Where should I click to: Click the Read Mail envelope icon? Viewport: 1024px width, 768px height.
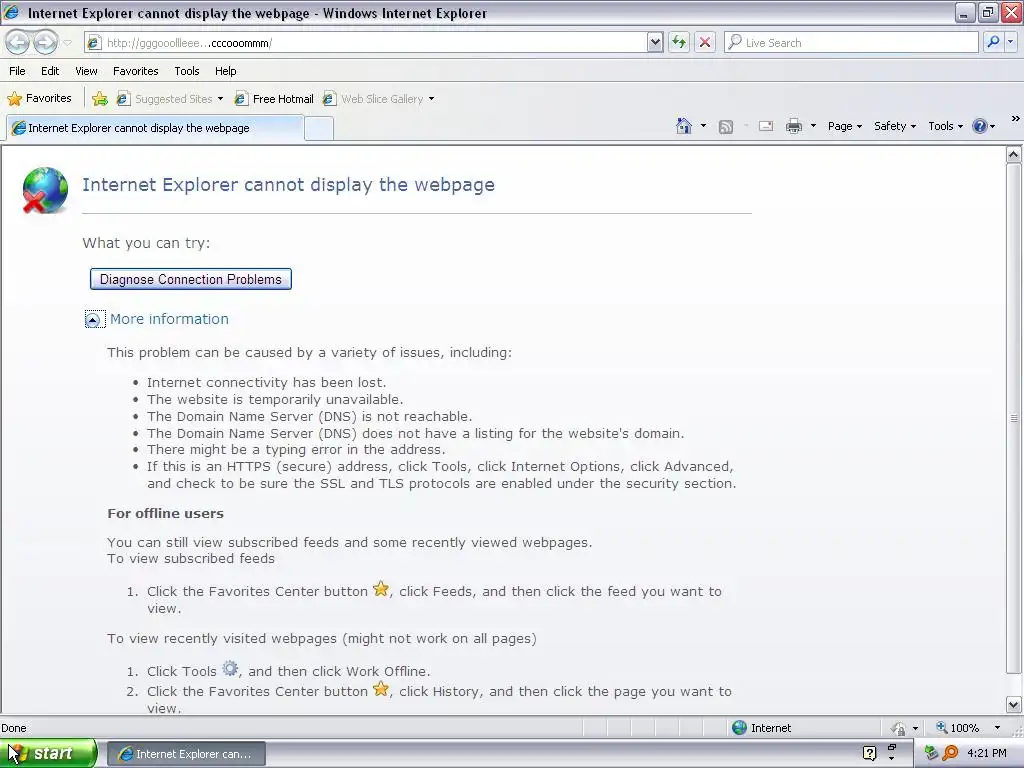tap(766, 126)
